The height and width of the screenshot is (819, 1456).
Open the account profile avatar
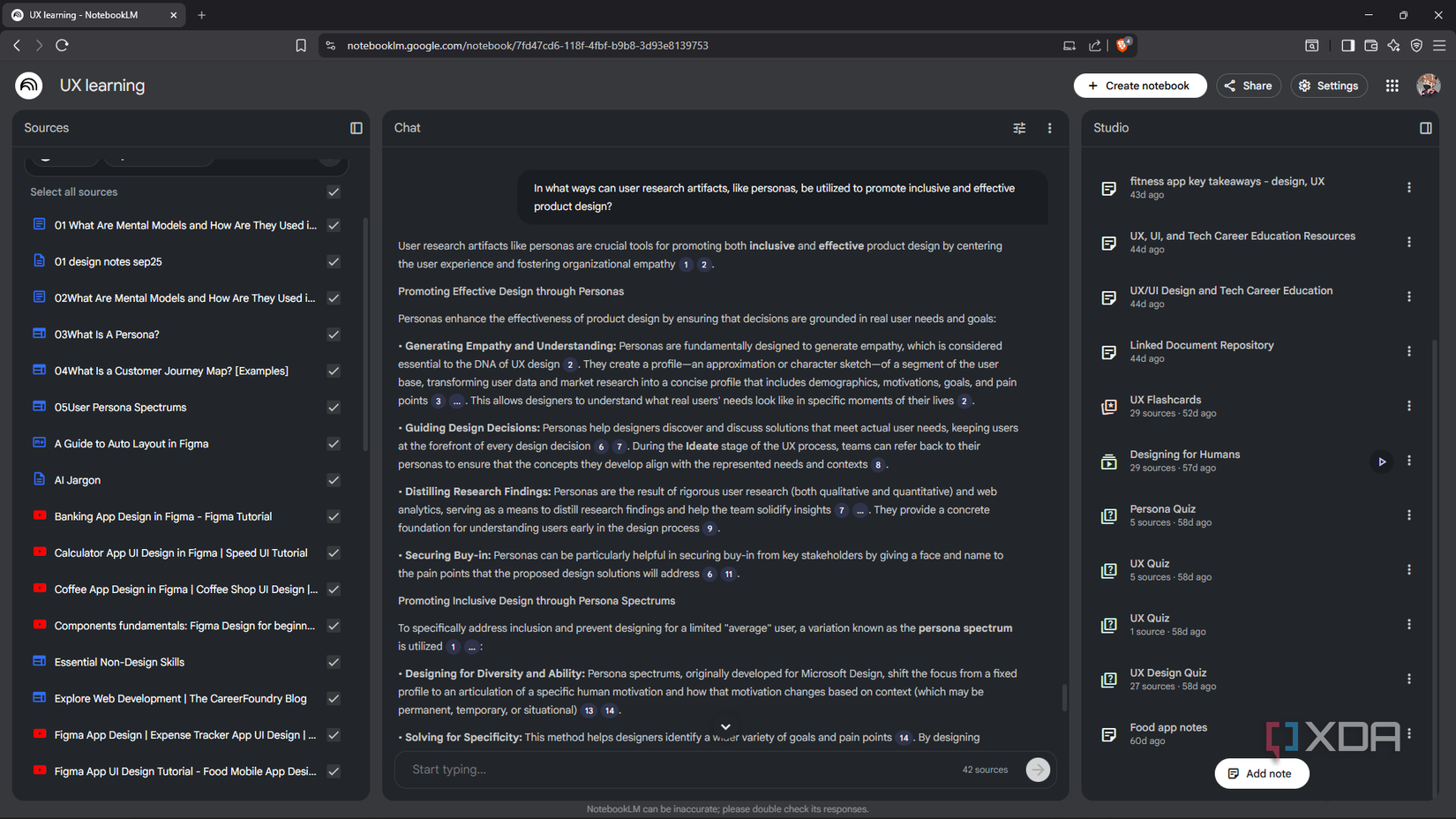pos(1428,86)
